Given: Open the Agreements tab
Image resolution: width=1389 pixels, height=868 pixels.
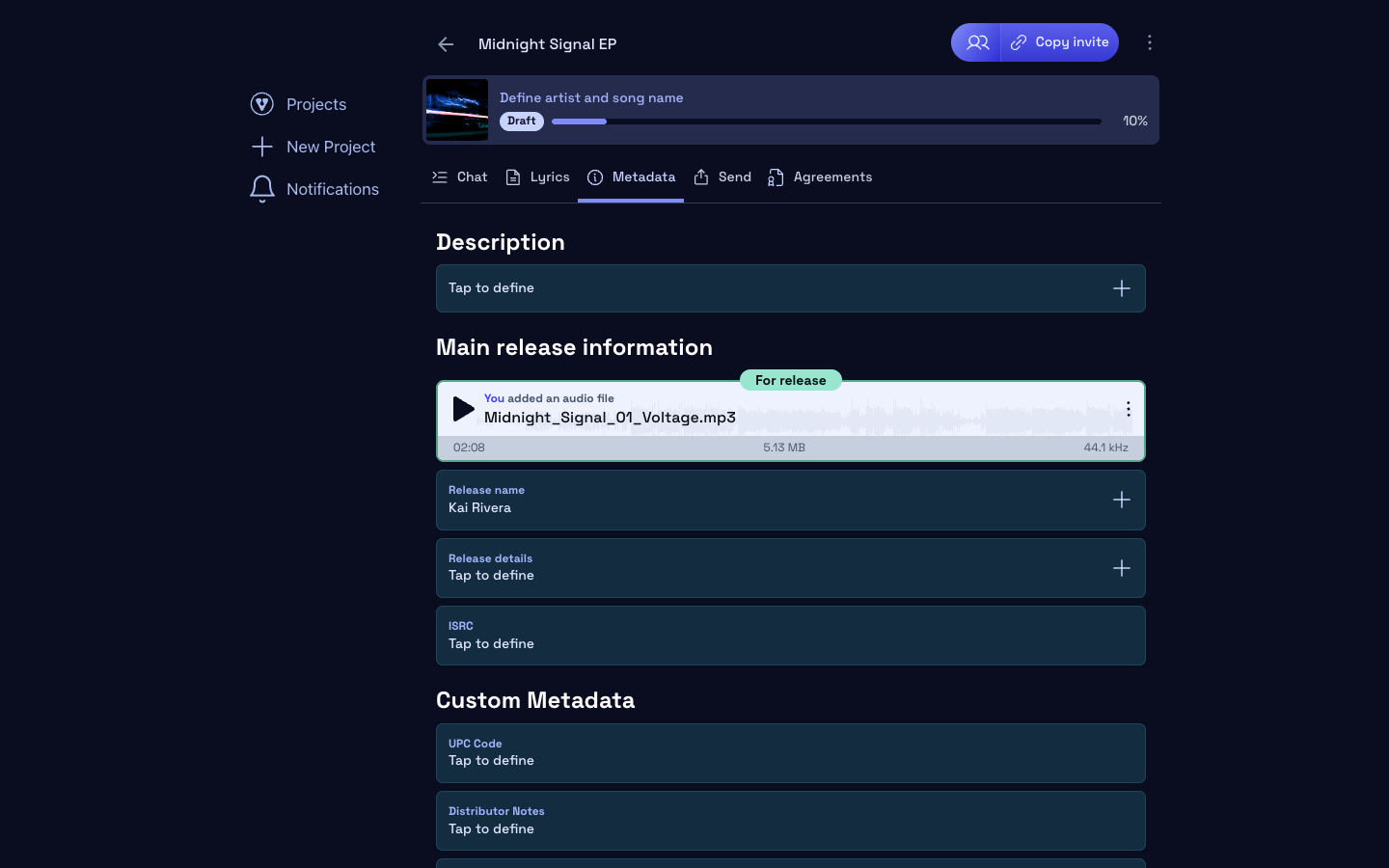Looking at the screenshot, I should [820, 177].
